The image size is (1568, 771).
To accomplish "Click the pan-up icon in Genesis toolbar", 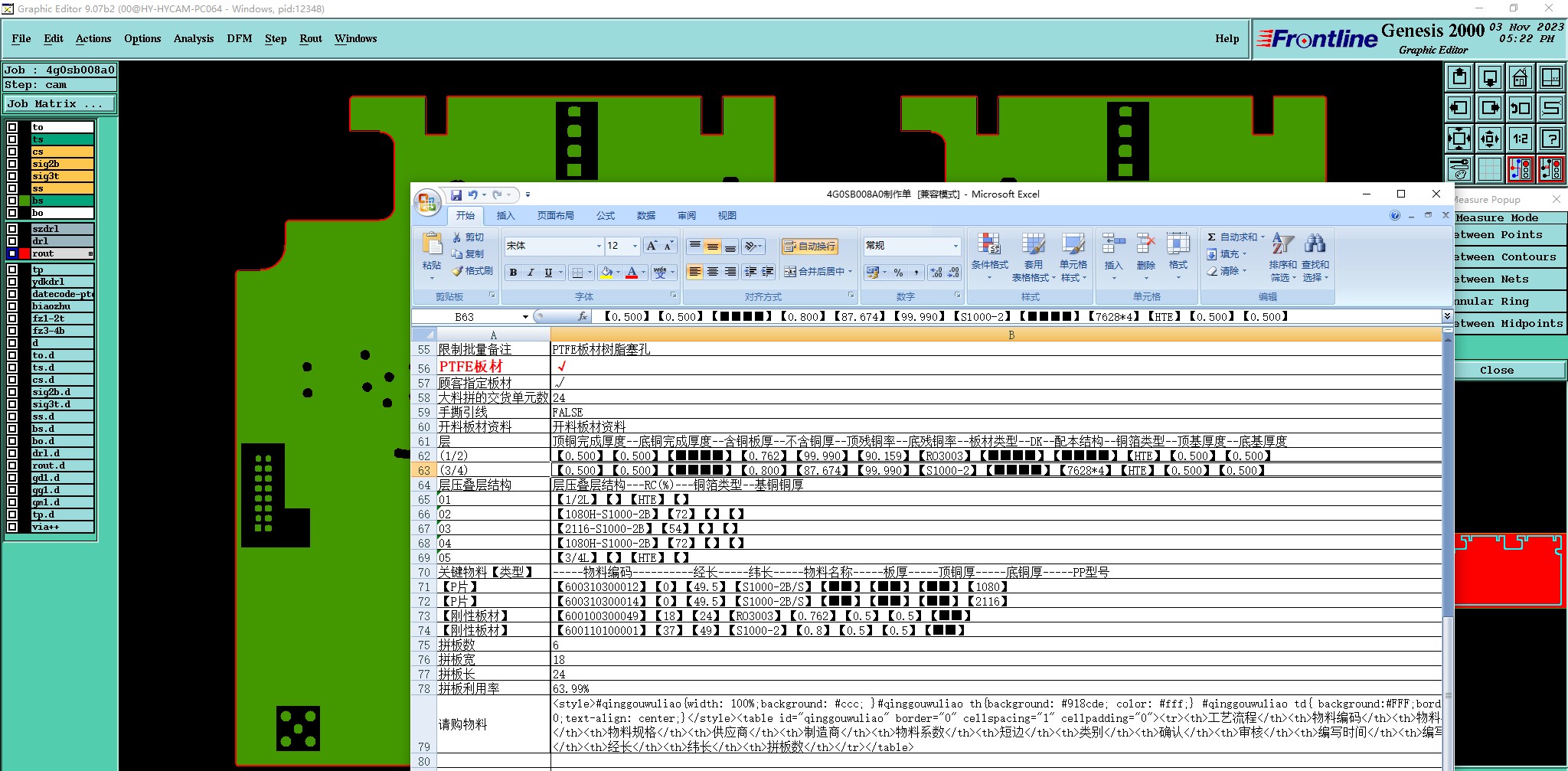I will 1459,77.
